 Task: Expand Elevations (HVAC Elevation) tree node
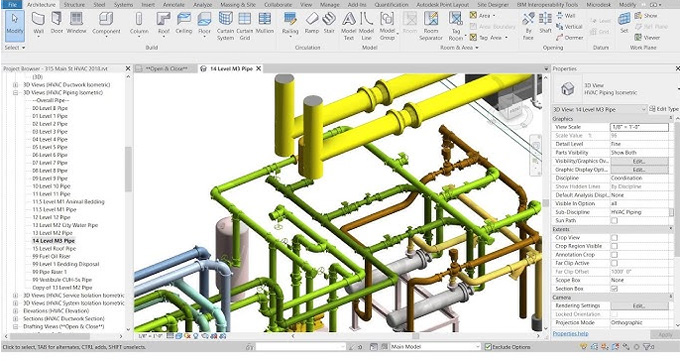[15, 311]
